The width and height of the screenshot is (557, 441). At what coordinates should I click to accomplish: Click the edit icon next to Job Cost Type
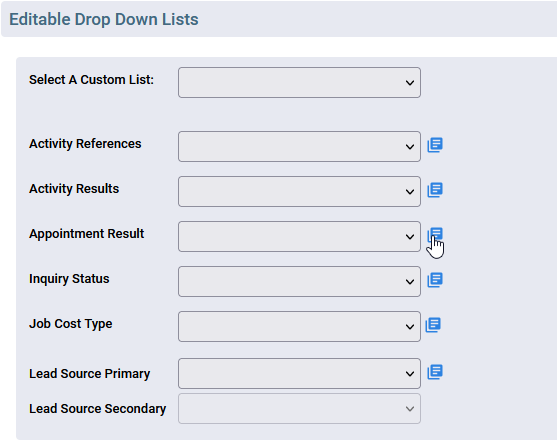pos(433,325)
